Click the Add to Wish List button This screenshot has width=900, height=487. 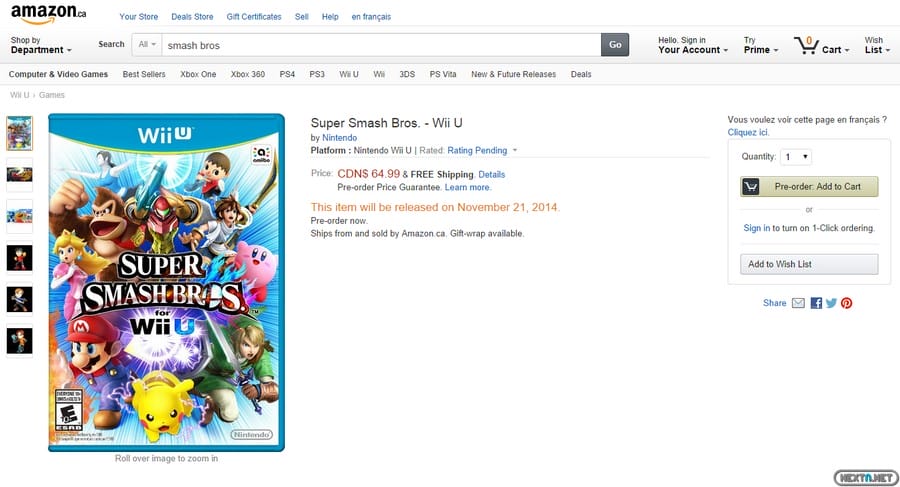[809, 264]
